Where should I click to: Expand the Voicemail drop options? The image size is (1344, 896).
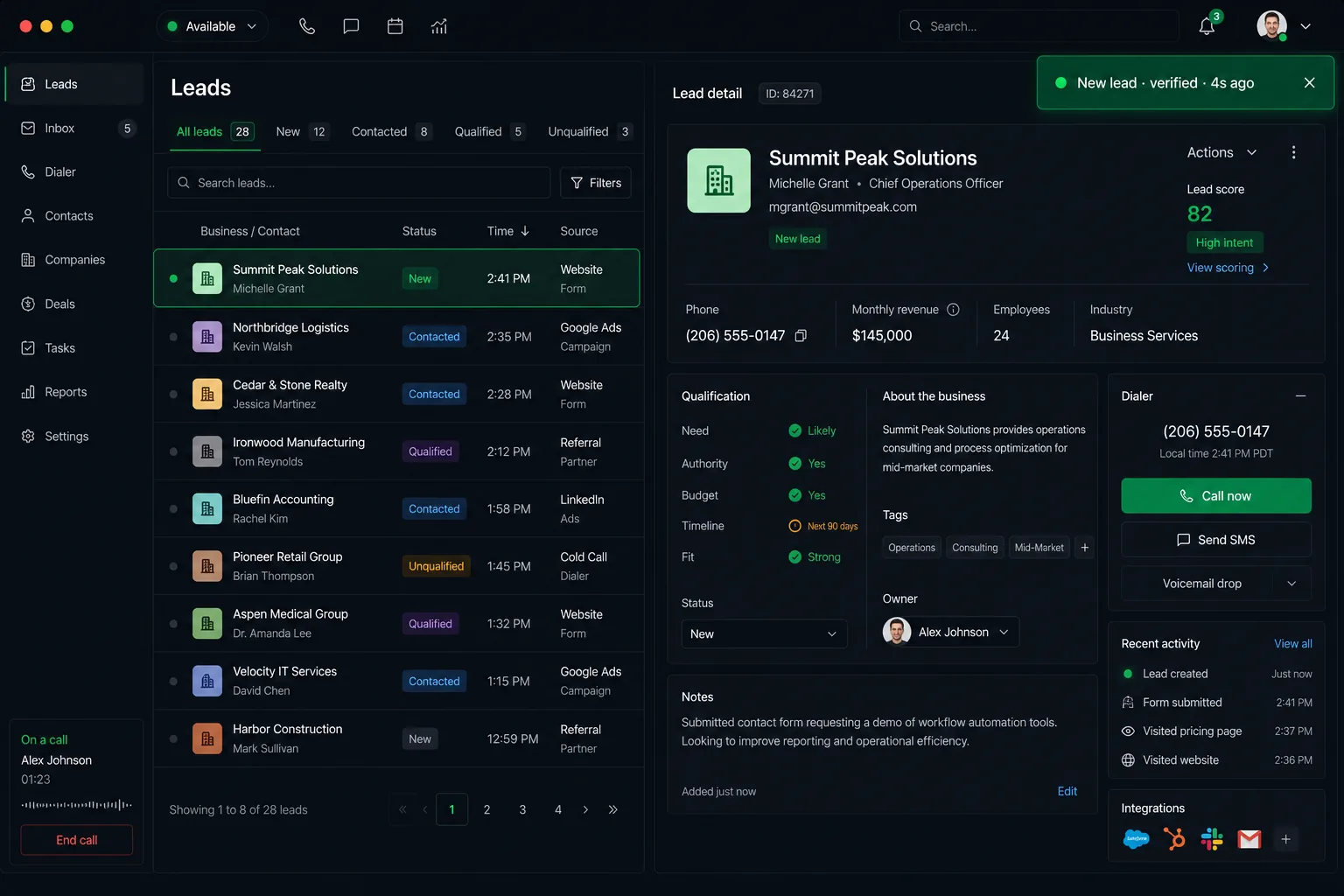point(1291,584)
